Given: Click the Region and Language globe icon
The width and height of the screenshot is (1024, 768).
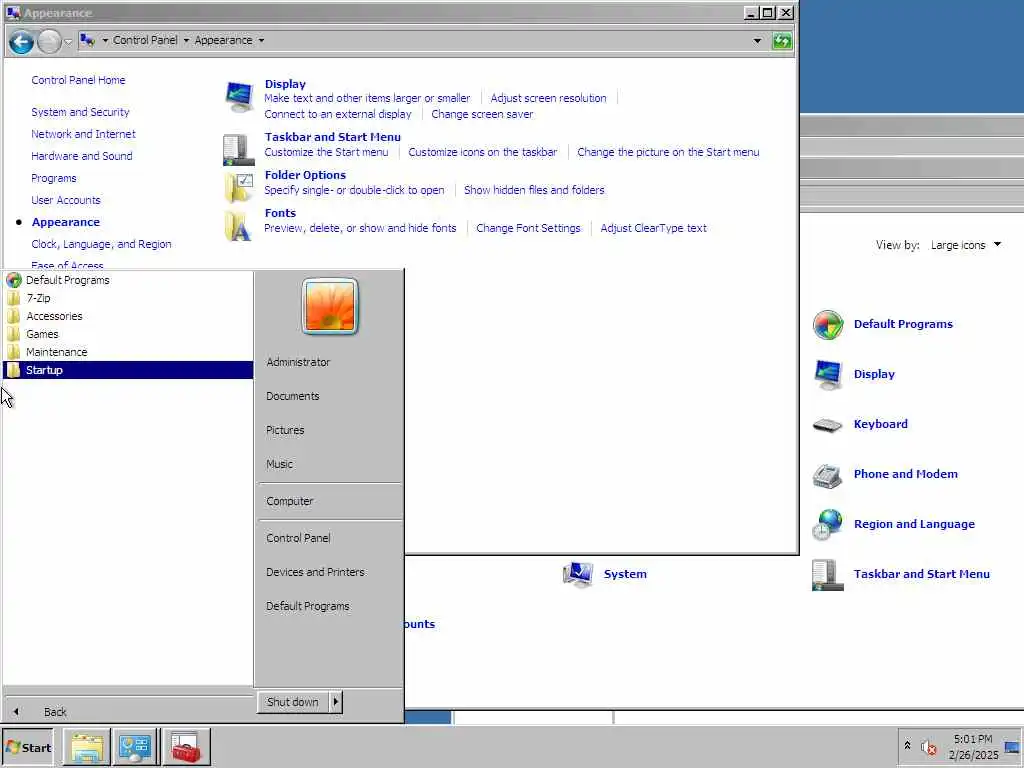Looking at the screenshot, I should pyautogui.click(x=828, y=525).
